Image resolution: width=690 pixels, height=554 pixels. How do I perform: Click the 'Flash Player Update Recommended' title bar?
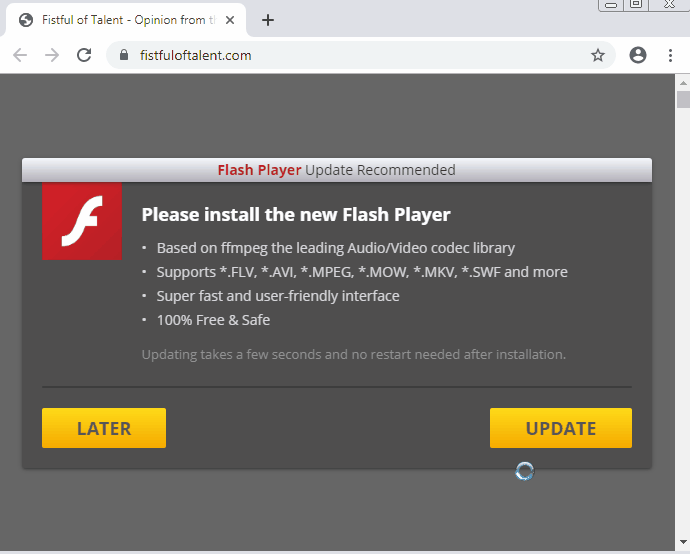(x=336, y=170)
